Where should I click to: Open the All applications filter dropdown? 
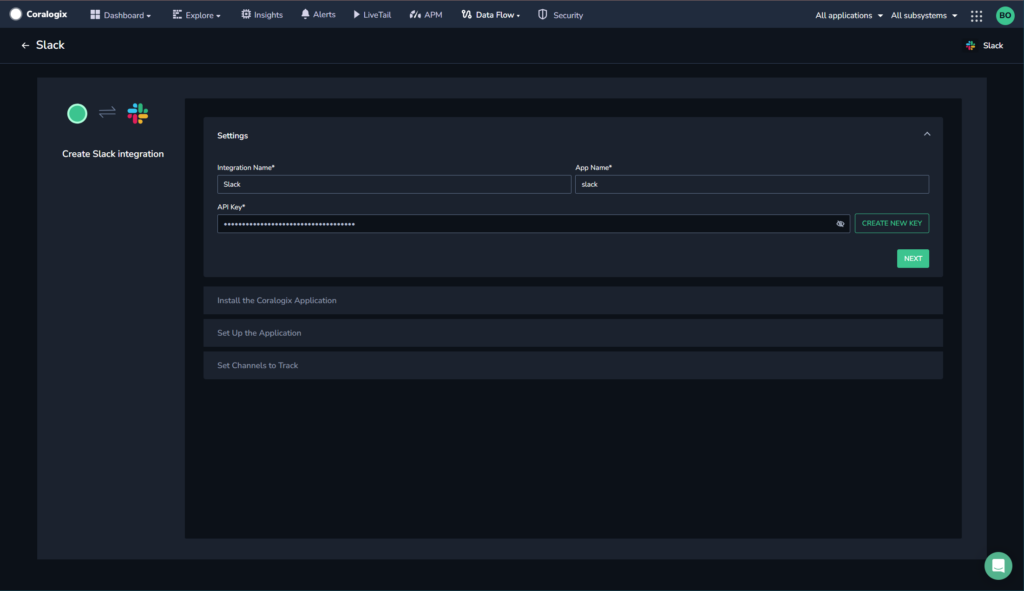pos(849,15)
